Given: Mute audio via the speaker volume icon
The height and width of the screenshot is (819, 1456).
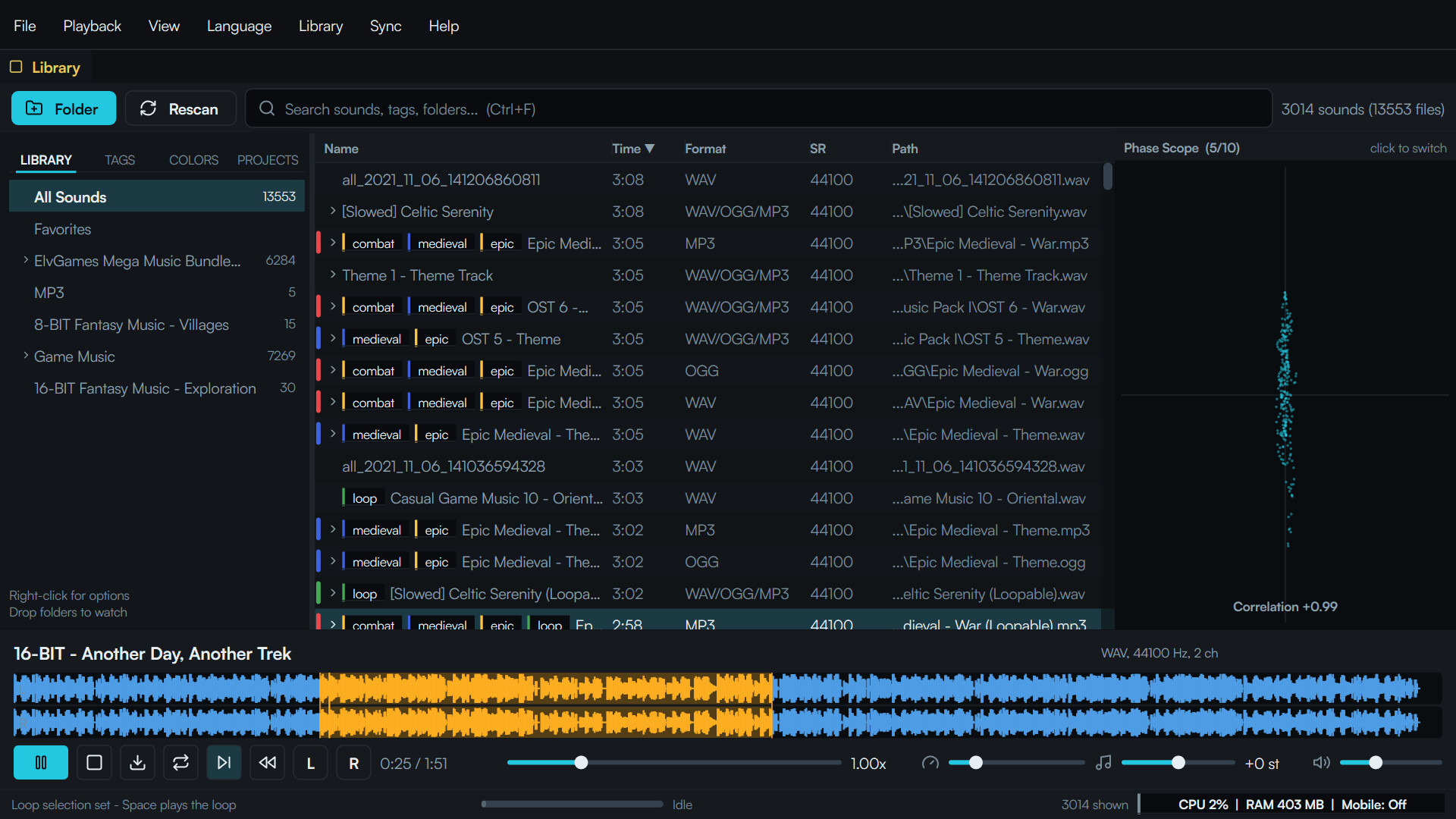Looking at the screenshot, I should [1321, 763].
